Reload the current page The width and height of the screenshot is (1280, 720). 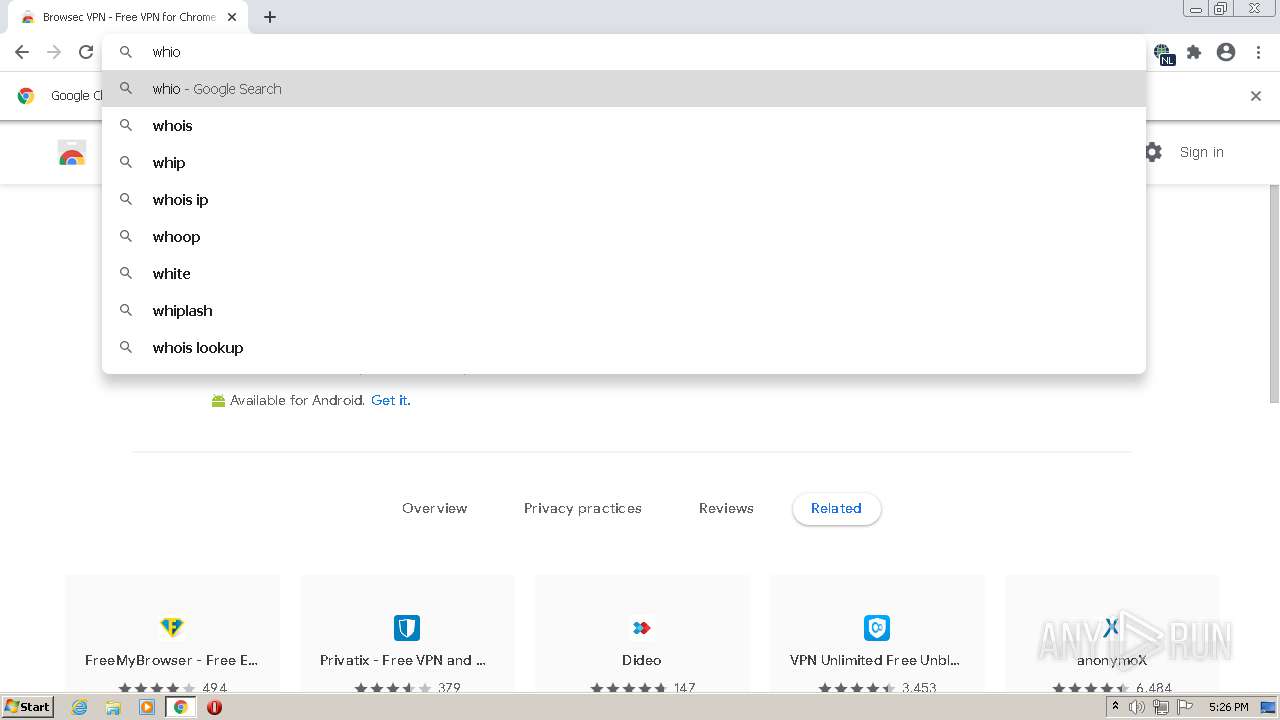[x=86, y=52]
